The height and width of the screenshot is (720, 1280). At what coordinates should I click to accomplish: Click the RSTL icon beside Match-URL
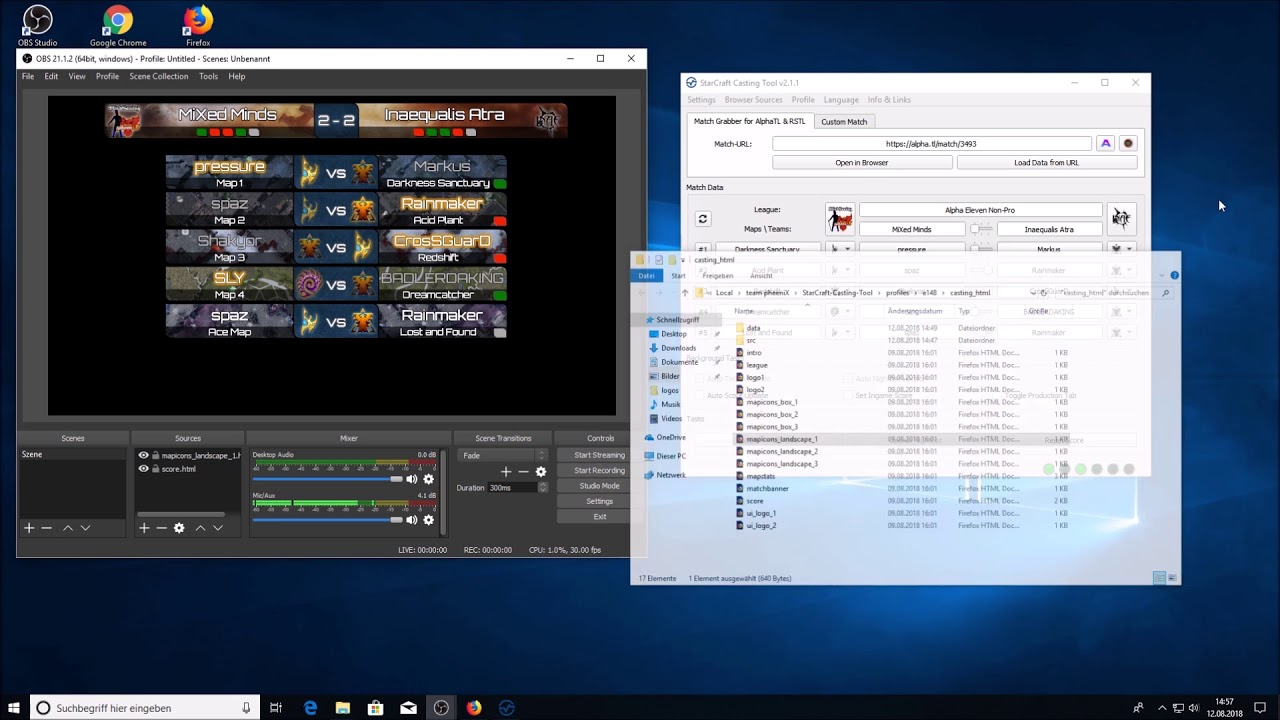click(1128, 143)
